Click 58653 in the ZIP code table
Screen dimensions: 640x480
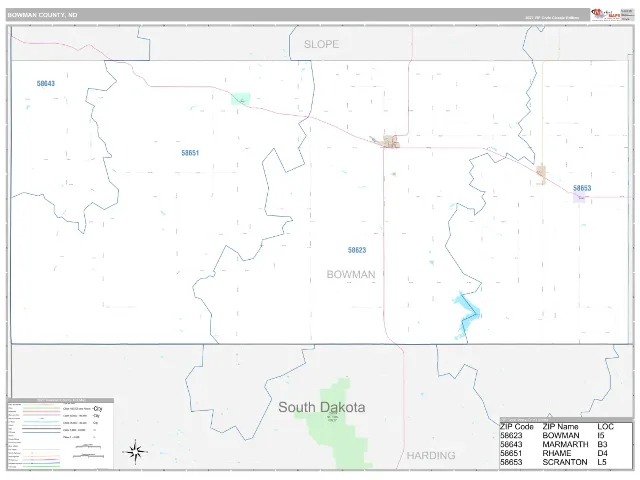[x=511, y=462]
